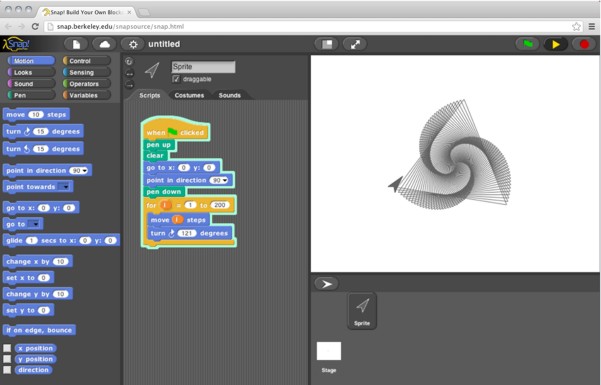Screen dimensions: 601x385
Task: Click the turn counterclockwise 15 degrees block
Action: (43, 149)
